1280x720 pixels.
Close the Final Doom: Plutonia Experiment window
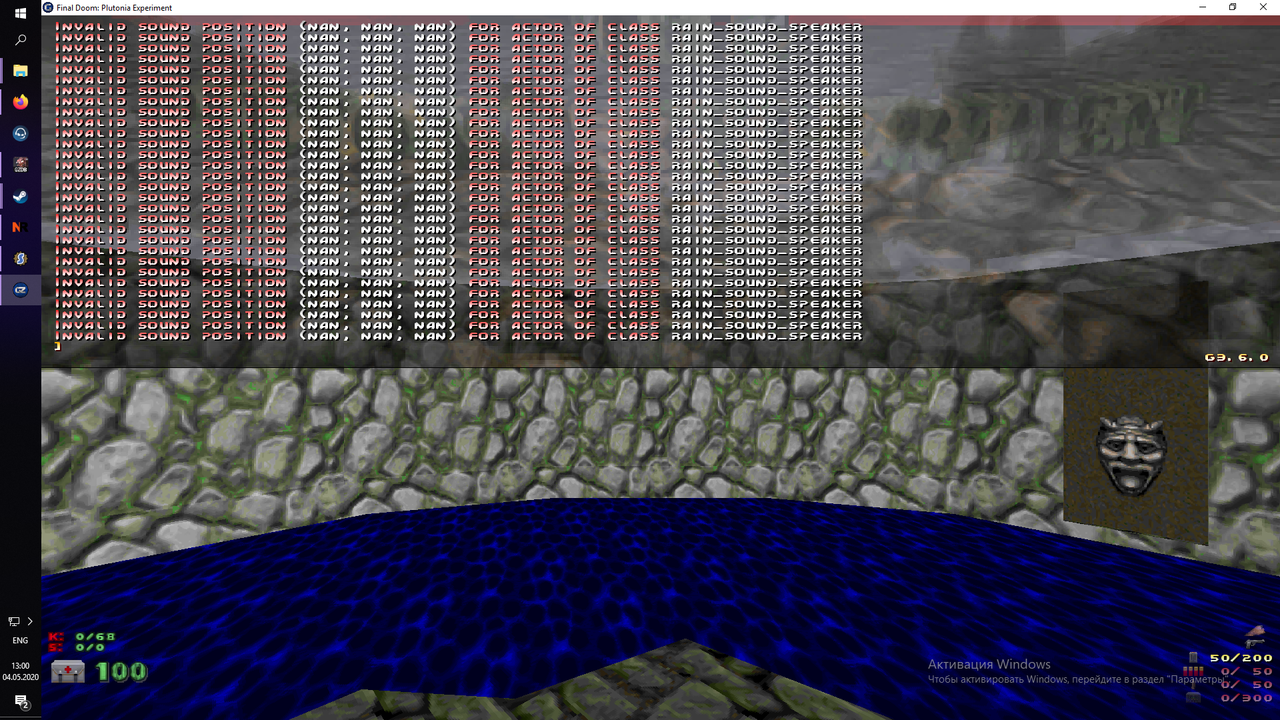click(1263, 7)
